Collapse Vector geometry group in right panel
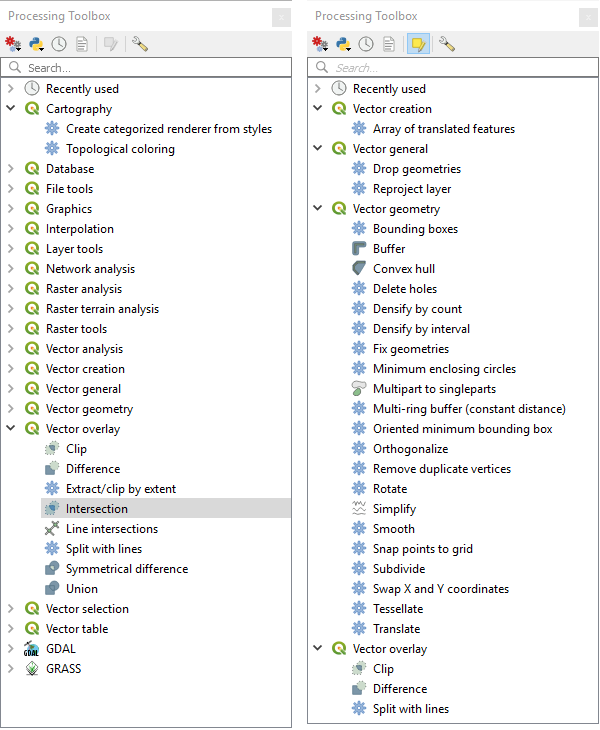This screenshot has width=600, height=730. [x=318, y=209]
